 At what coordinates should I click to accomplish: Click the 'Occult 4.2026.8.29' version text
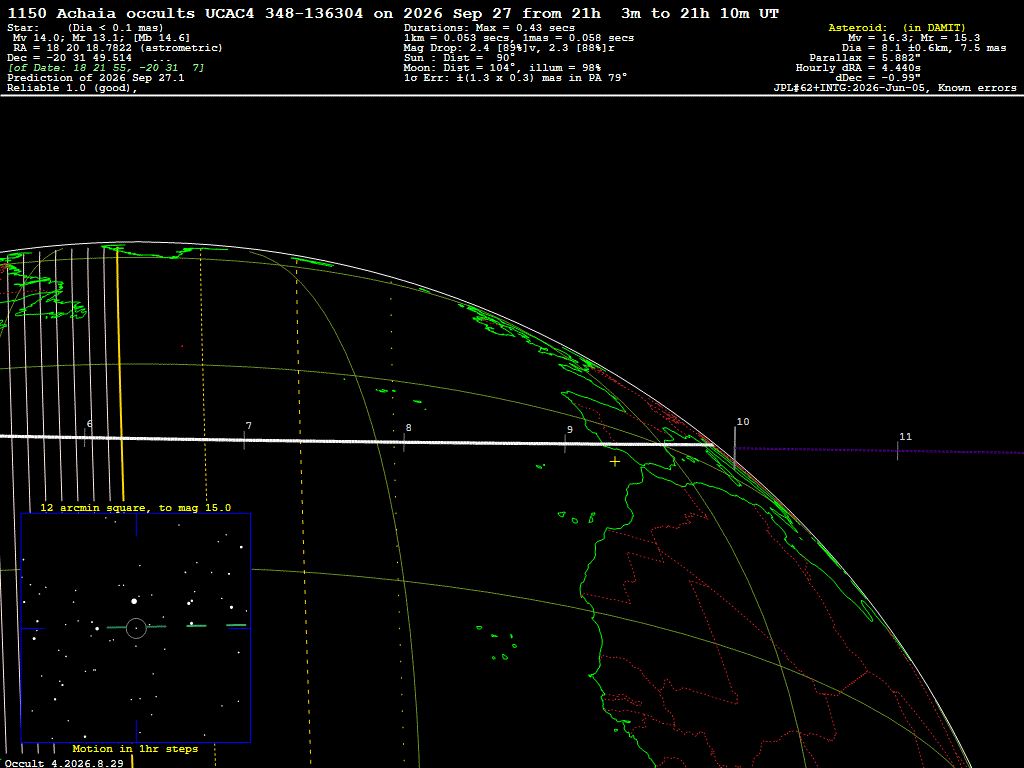[x=63, y=763]
